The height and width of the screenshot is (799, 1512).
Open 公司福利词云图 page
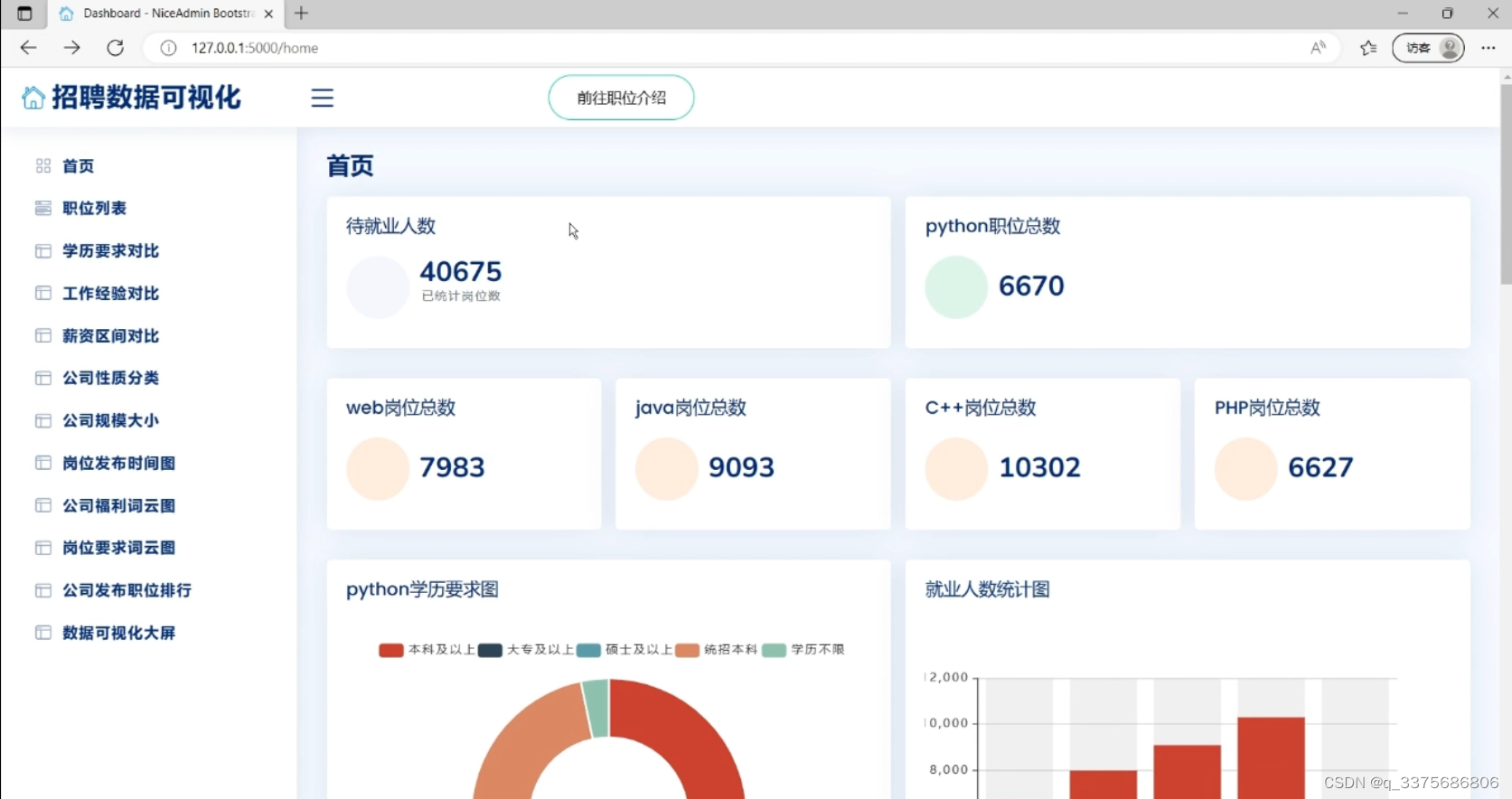[x=118, y=505]
